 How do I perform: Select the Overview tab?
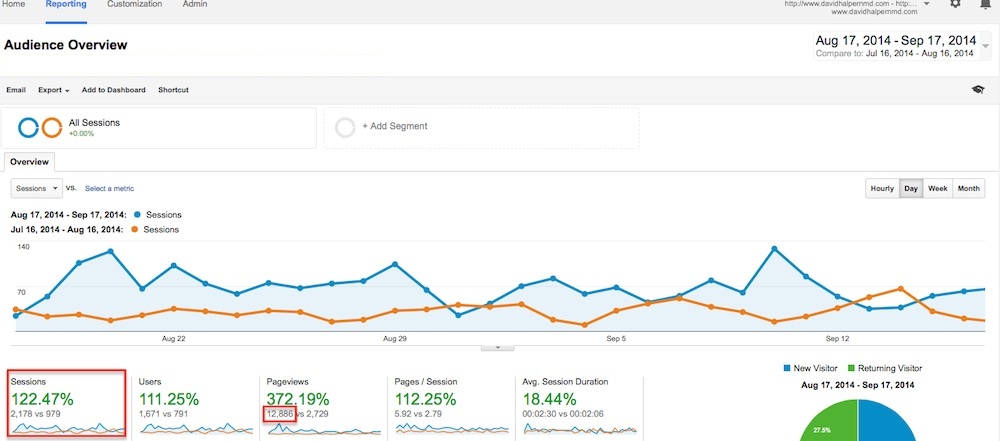tap(29, 162)
